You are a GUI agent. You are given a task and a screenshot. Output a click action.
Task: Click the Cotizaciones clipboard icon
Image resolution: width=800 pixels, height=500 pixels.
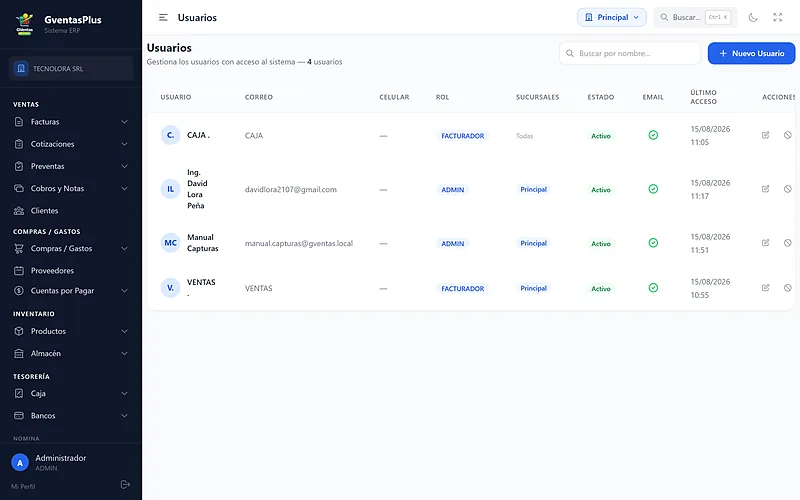(x=19, y=144)
